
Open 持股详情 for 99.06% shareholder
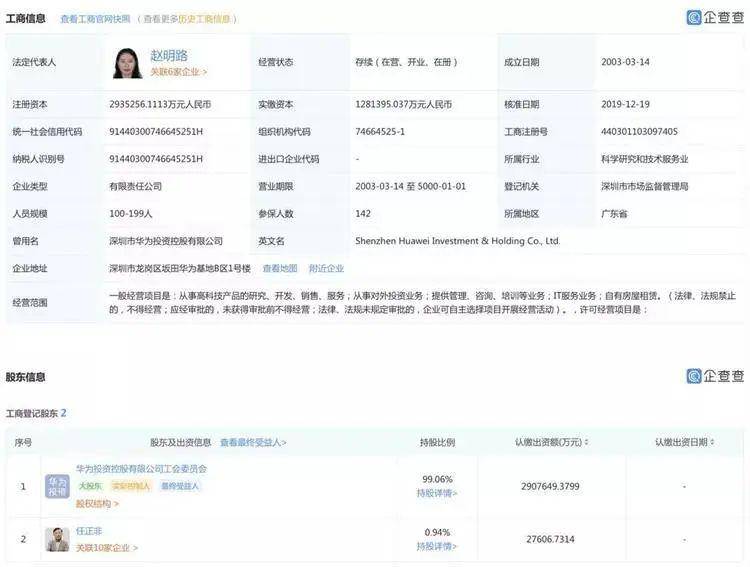[x=437, y=493]
